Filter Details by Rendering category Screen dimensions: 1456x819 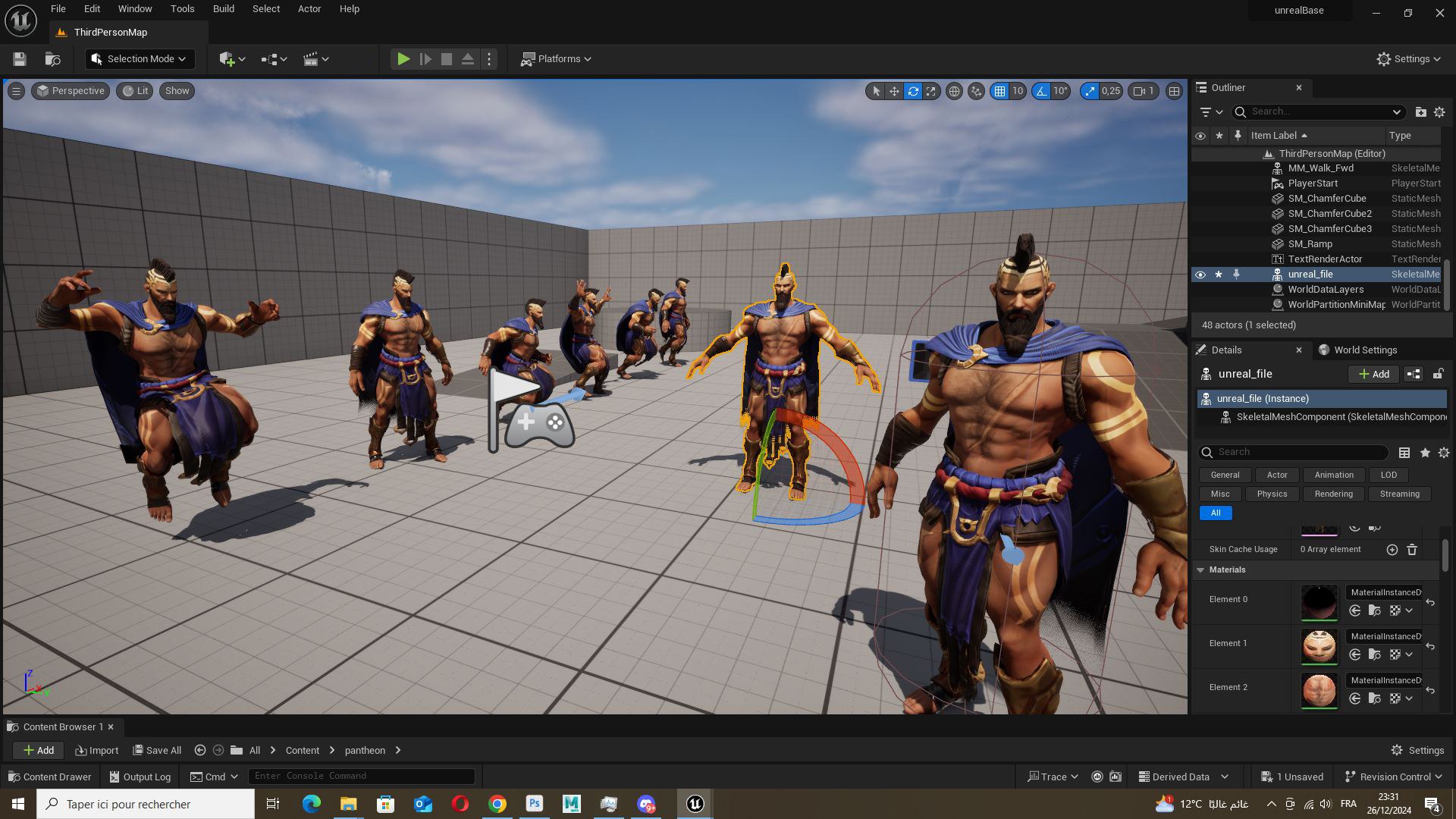pos(1333,494)
